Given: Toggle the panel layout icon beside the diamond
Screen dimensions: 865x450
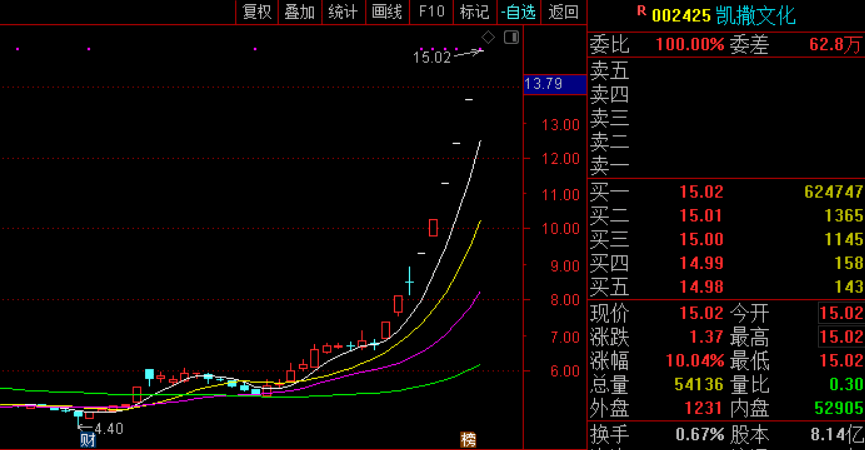Looking at the screenshot, I should coord(511,38).
